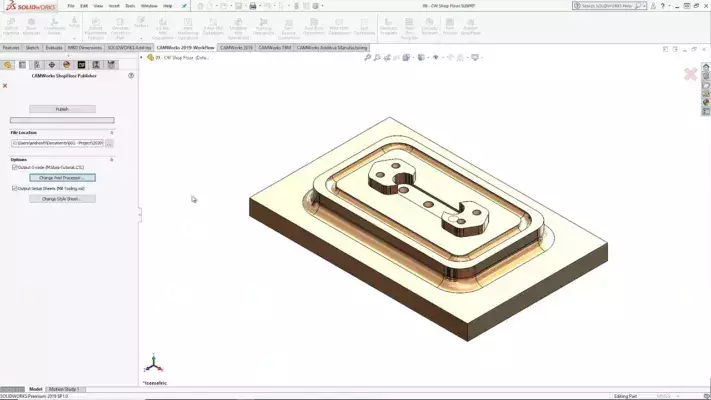This screenshot has height=400, width=711.
Task: Click the Zoom to Area view icon
Action: pos(377,58)
